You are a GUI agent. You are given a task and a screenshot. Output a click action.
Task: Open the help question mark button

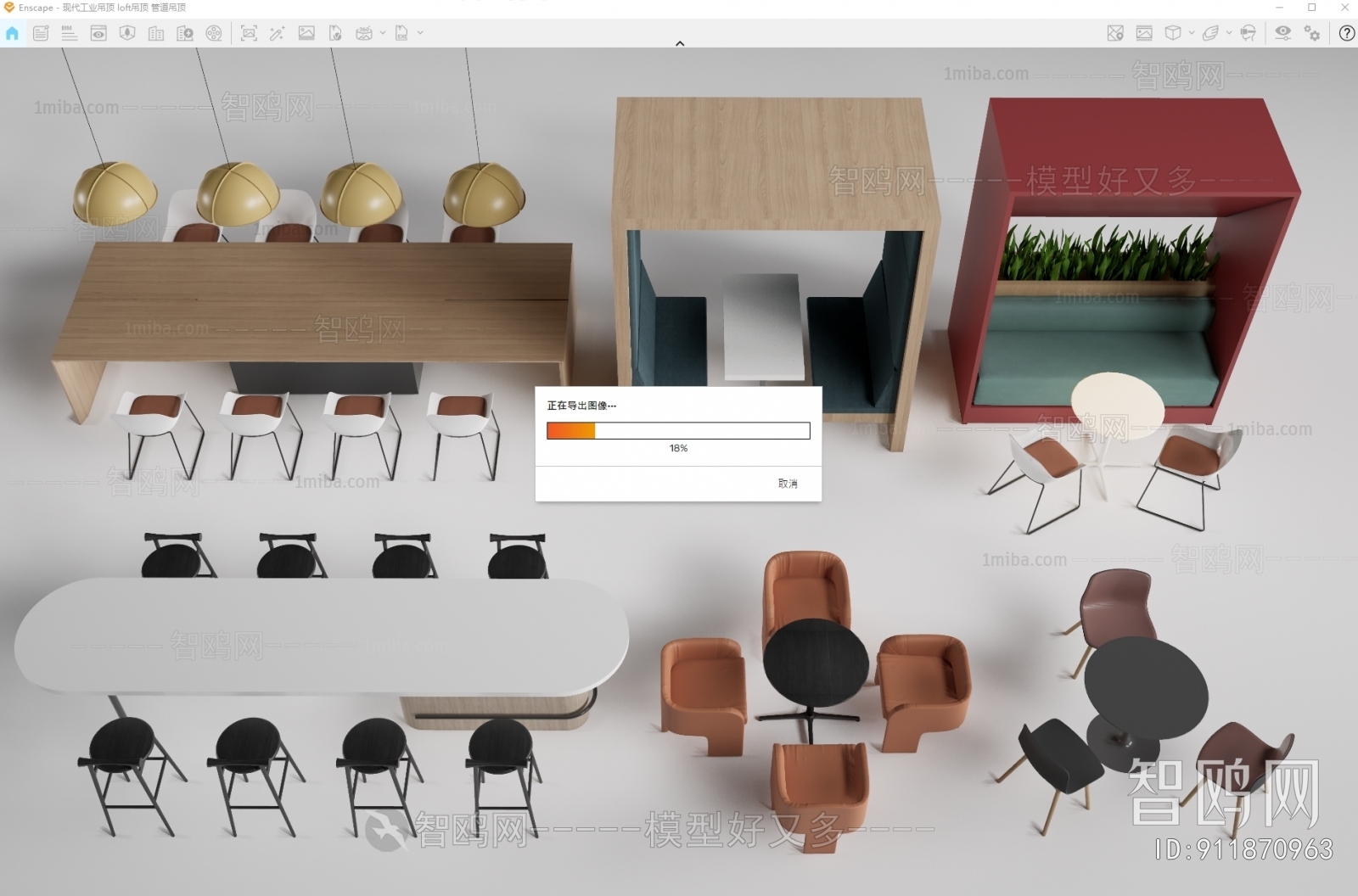pyautogui.click(x=1346, y=33)
